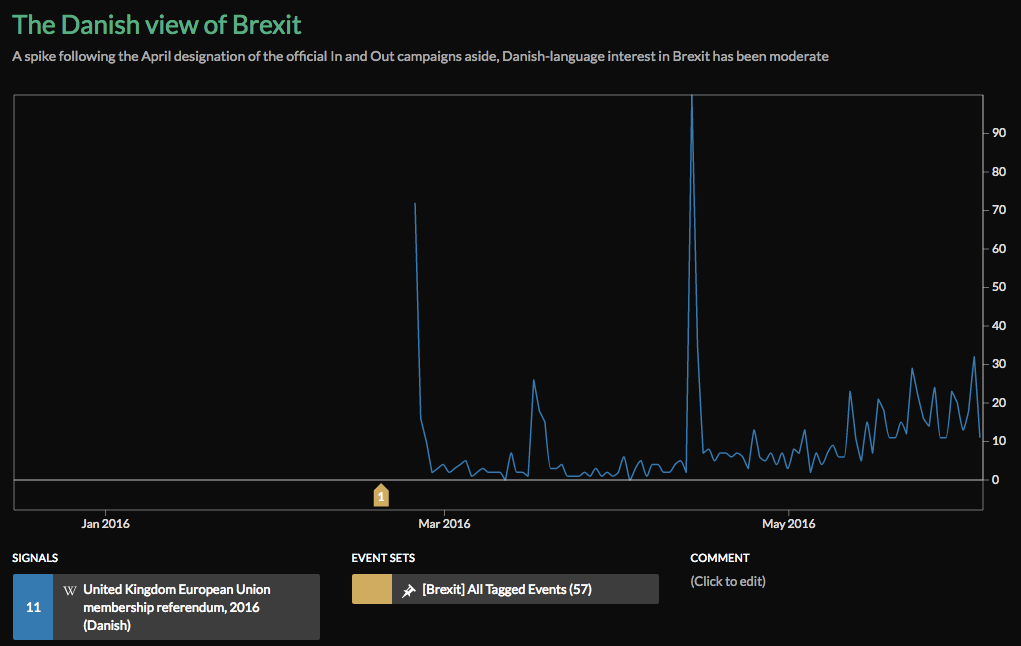
Task: Open the United Kingdom European Union referendum signal
Action: [176, 607]
